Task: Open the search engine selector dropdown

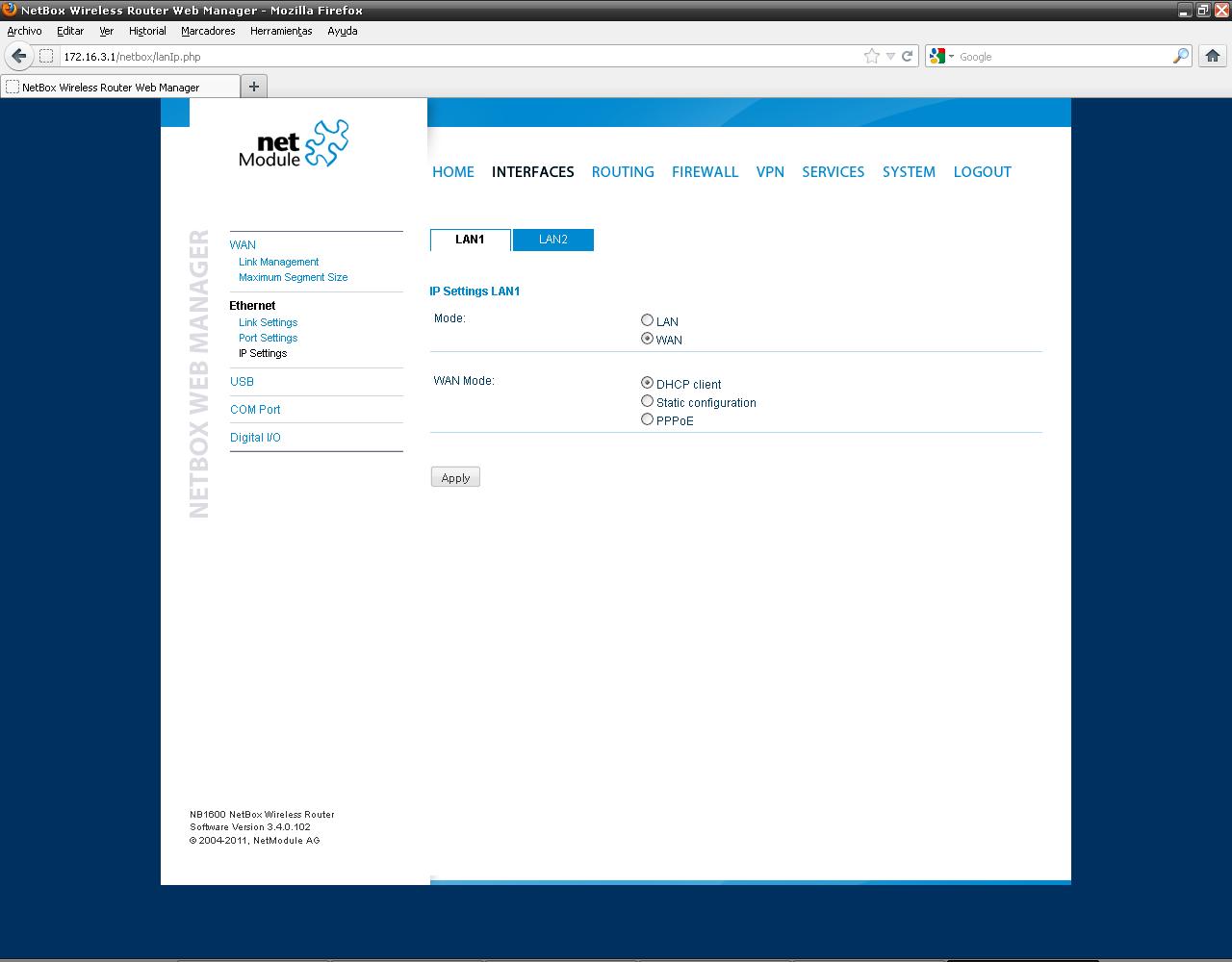Action: pos(942,56)
